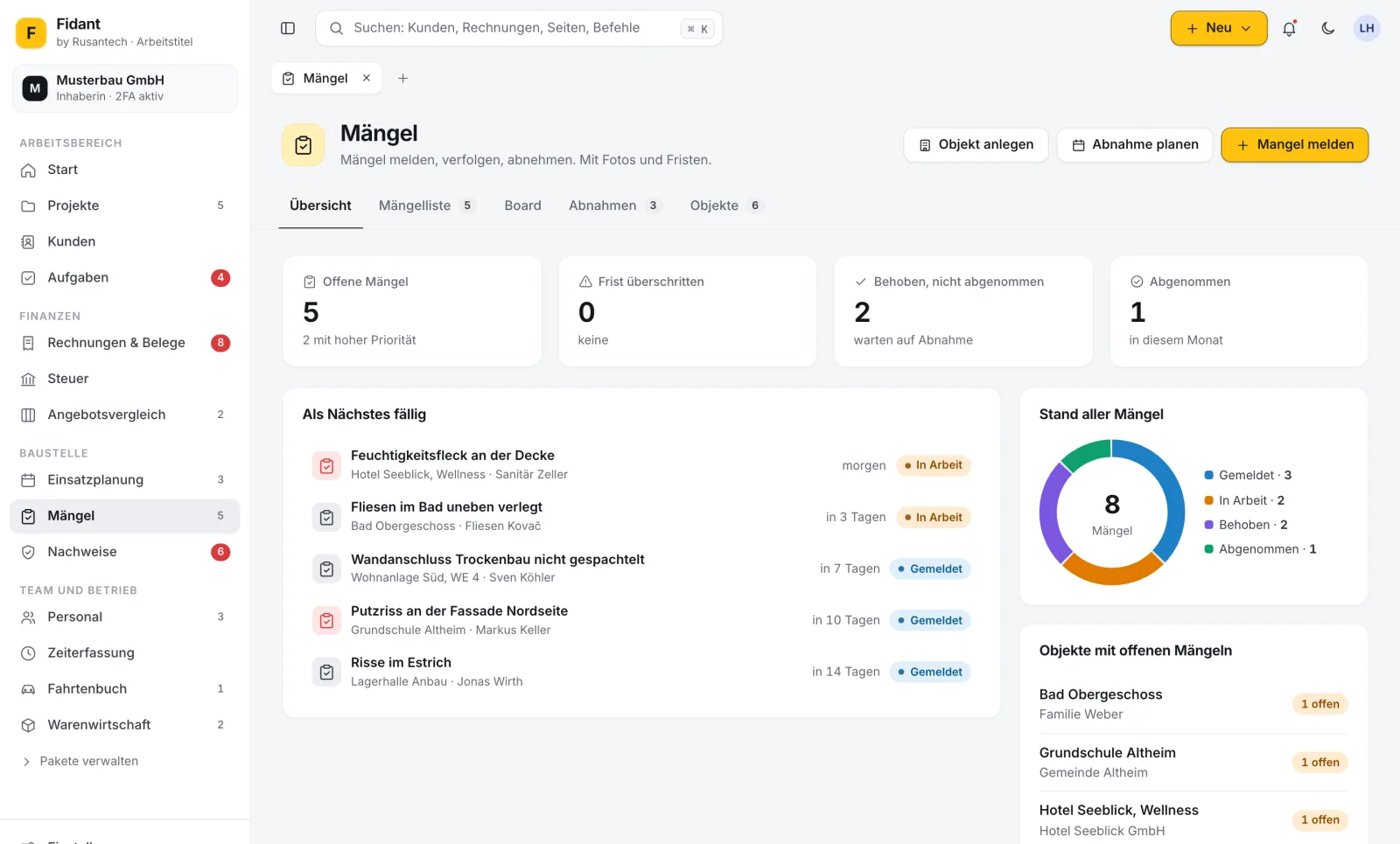The width and height of the screenshot is (1400, 844).
Task: Open Aufgaben in the sidebar
Action: click(x=124, y=277)
